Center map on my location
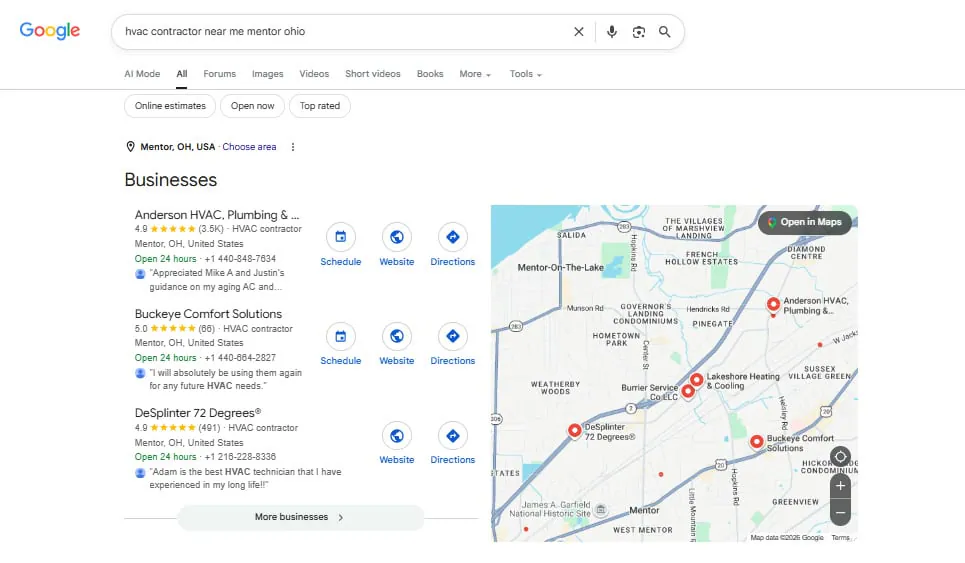The height and width of the screenshot is (563, 965). click(840, 457)
